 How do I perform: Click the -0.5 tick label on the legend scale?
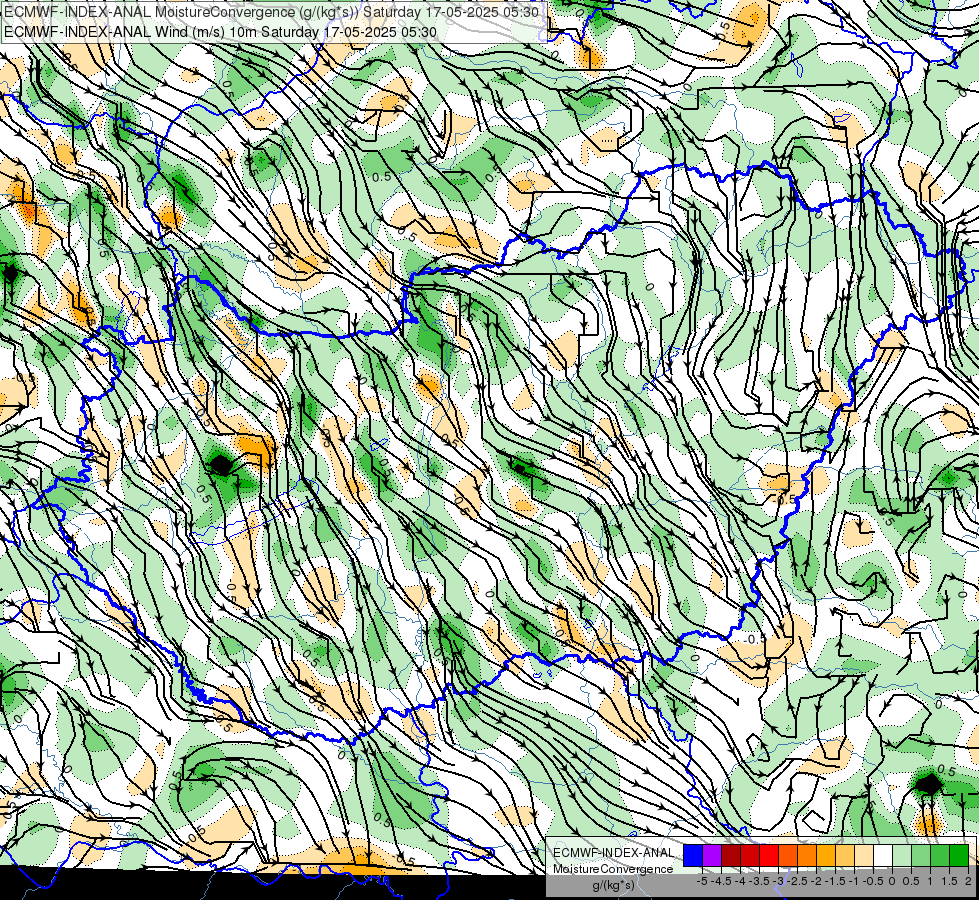pyautogui.click(x=873, y=881)
